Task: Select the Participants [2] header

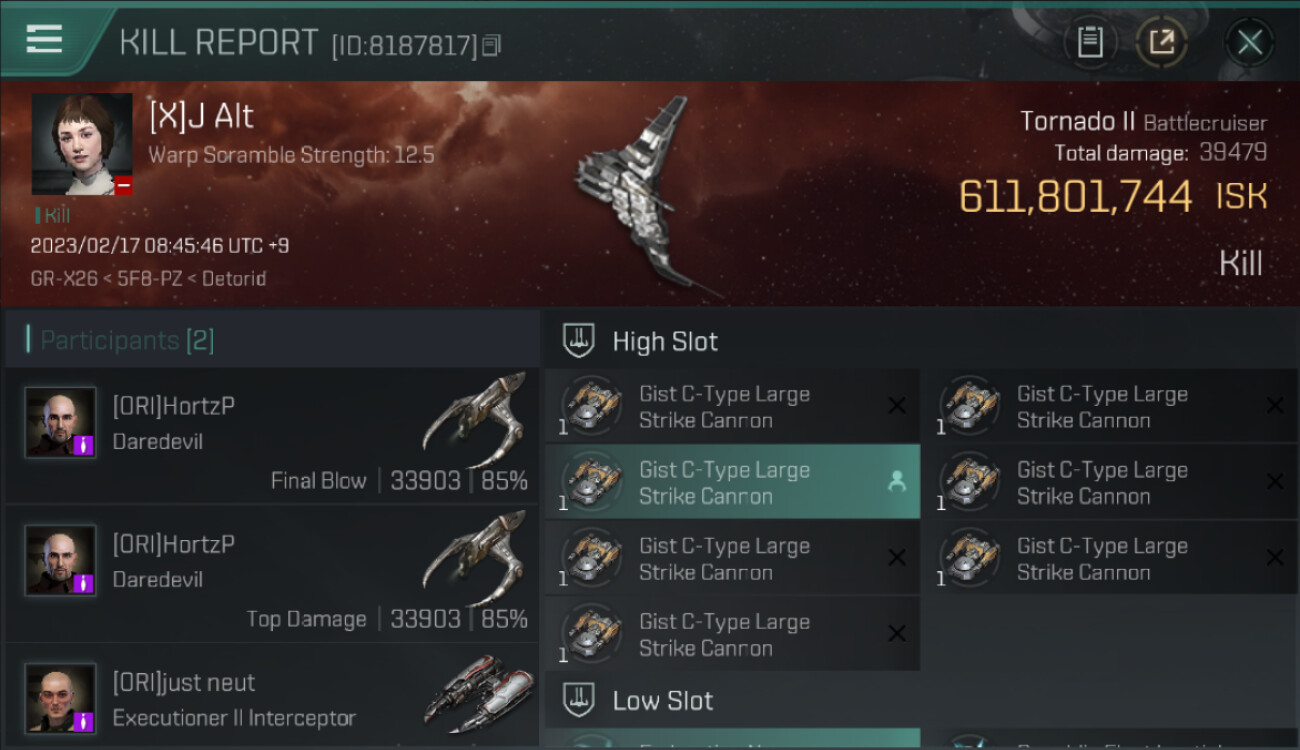Action: tap(126, 341)
